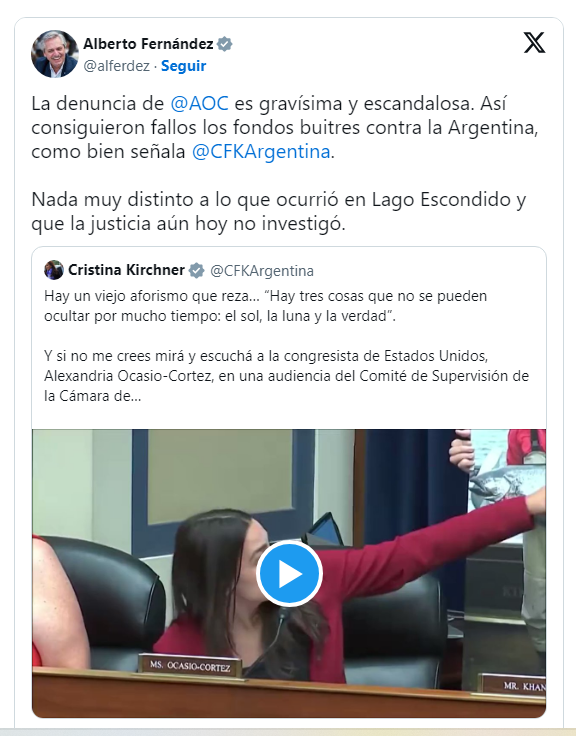Open Alberto Fernández profile picture
Image resolution: width=576 pixels, height=736 pixels.
[54, 54]
